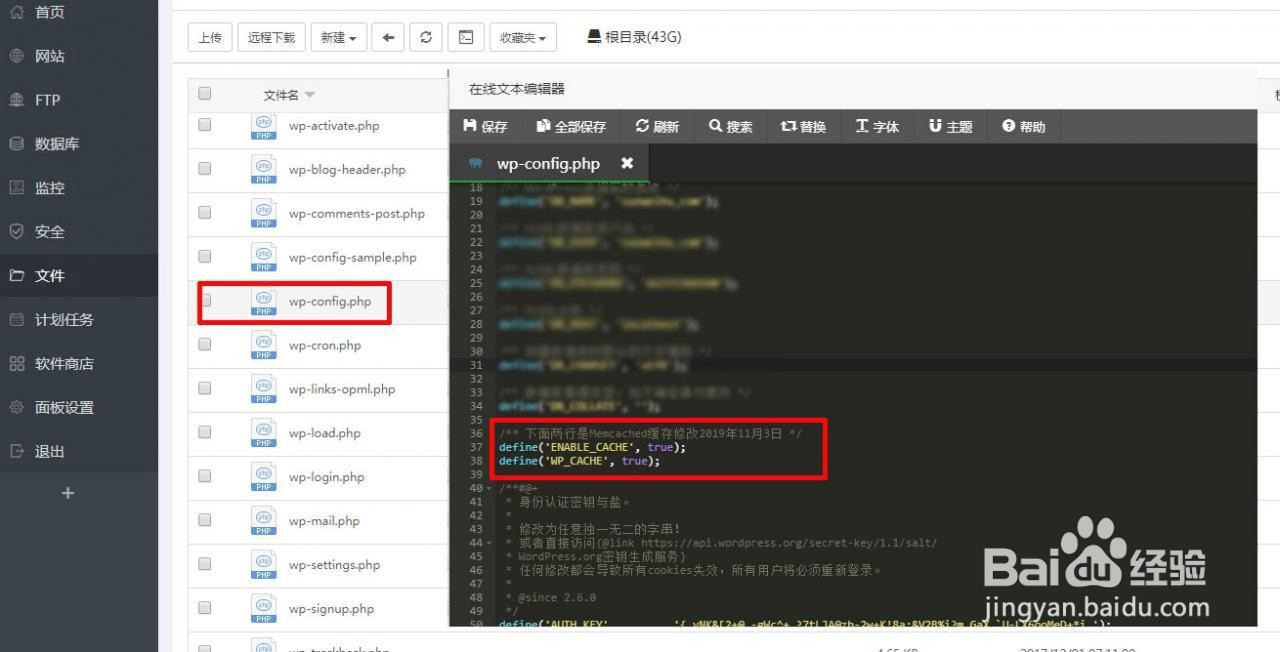Image resolution: width=1280 pixels, height=652 pixels.
Task: Click code line 38 WP_CACHE define
Action: pos(579,461)
